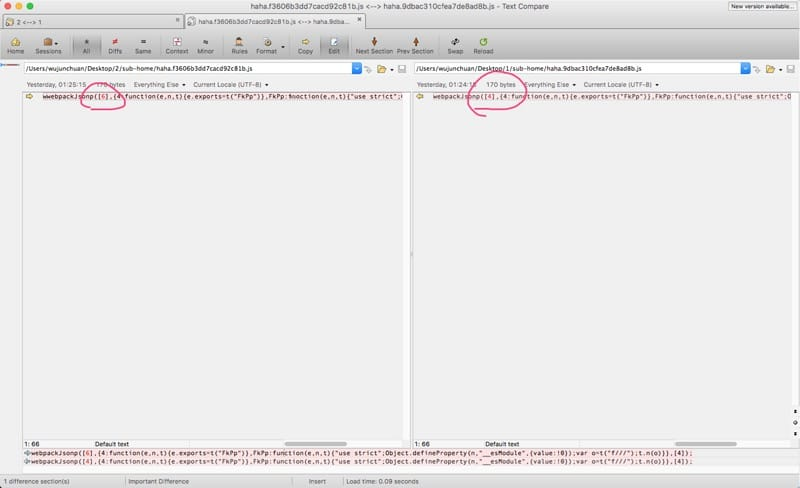Jump to Prev Section
The height and width of the screenshot is (488, 800).
pos(415,45)
